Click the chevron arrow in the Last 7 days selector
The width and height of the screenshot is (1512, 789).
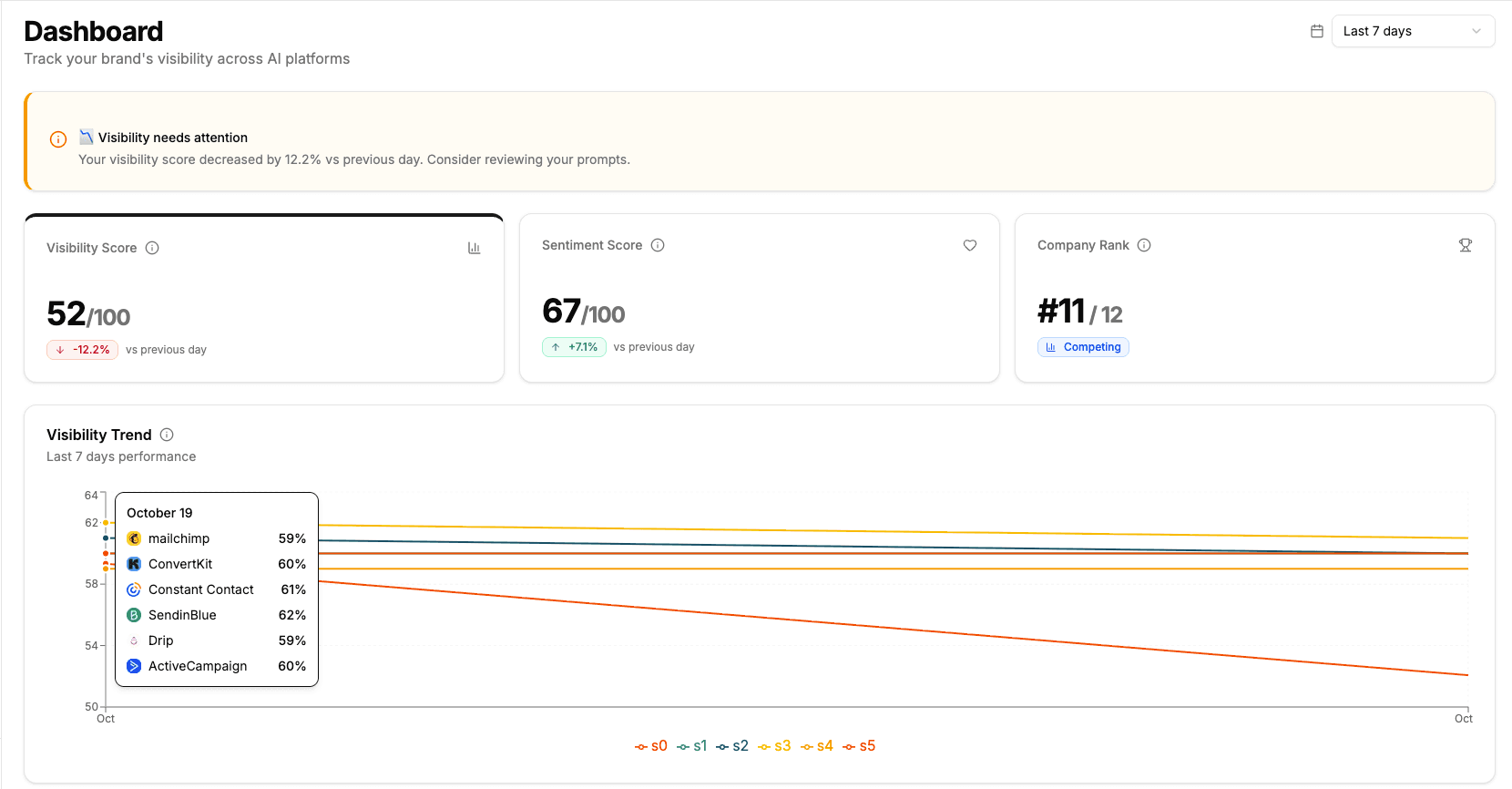click(1476, 31)
